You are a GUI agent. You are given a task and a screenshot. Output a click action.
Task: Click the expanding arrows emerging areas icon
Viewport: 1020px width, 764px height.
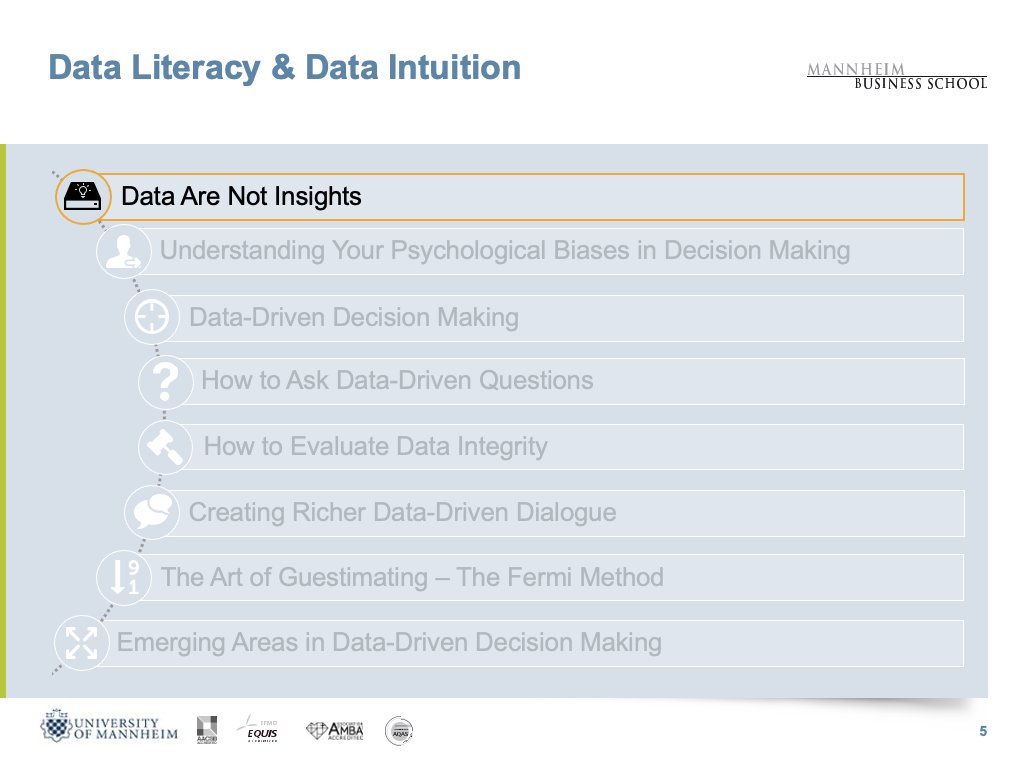81,642
